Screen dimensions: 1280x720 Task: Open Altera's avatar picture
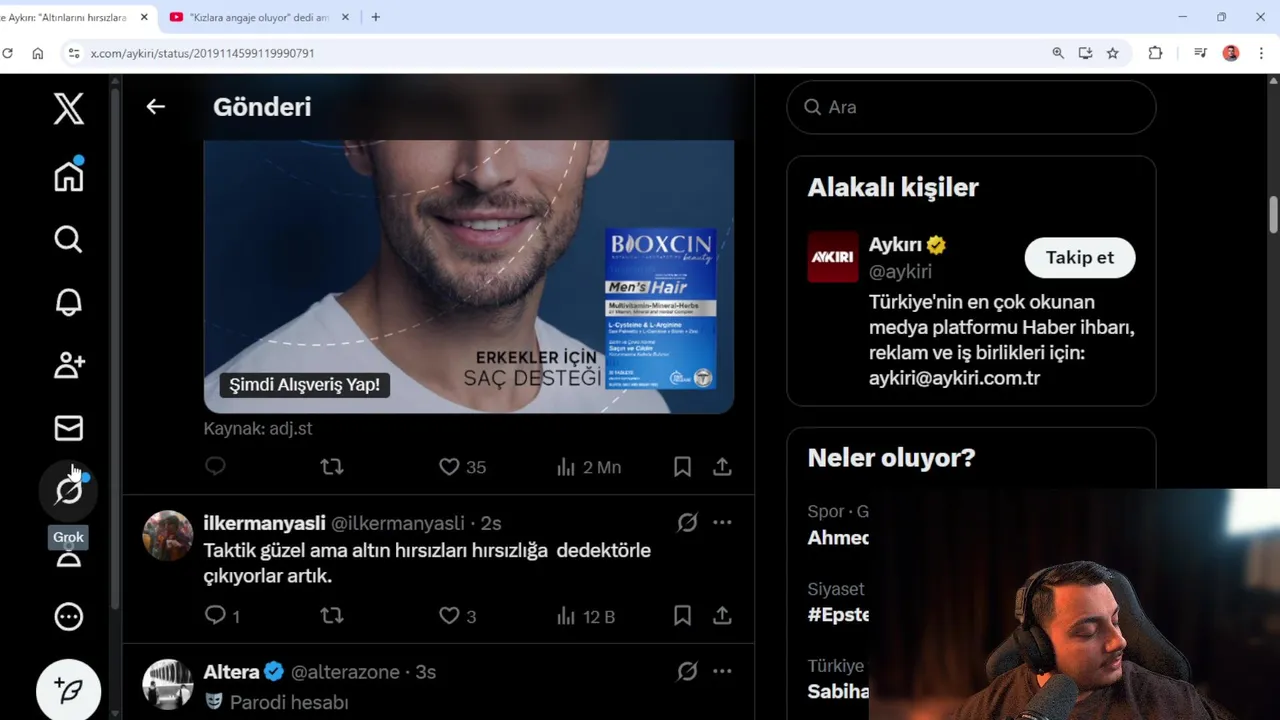(x=167, y=685)
